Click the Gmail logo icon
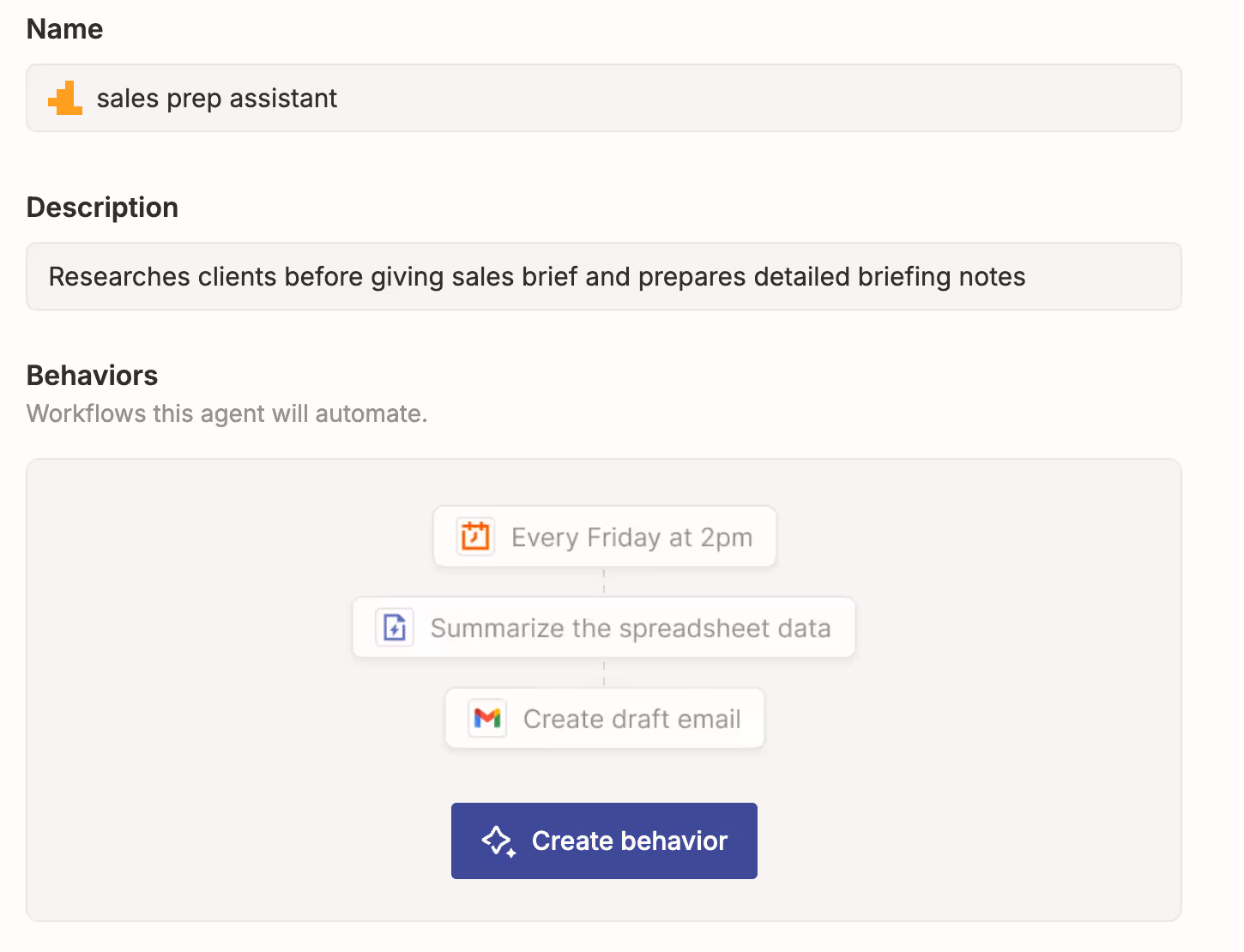This screenshot has width=1244, height=952. tap(487, 718)
